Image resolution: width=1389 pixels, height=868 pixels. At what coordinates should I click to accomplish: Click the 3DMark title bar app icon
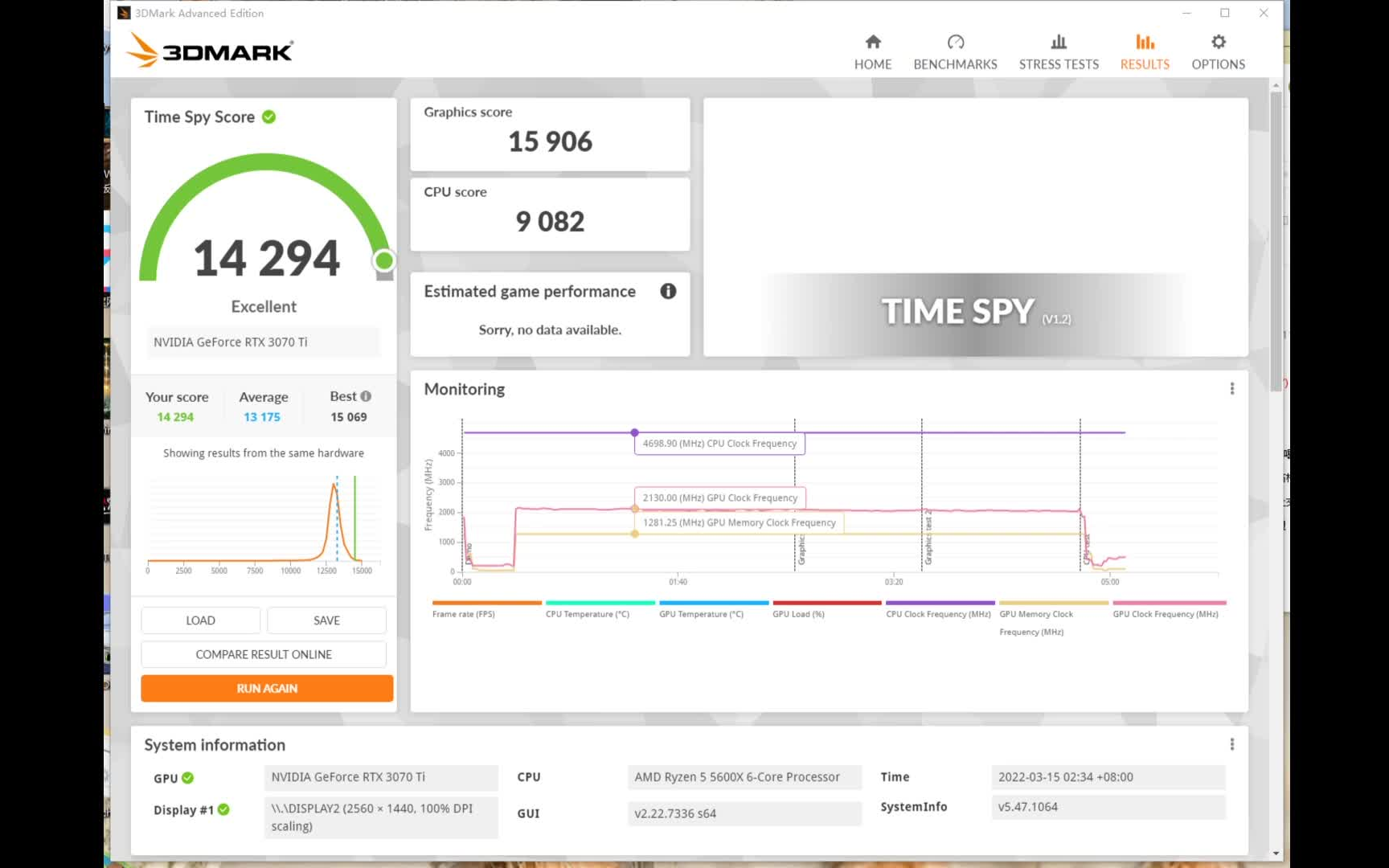[x=124, y=13]
